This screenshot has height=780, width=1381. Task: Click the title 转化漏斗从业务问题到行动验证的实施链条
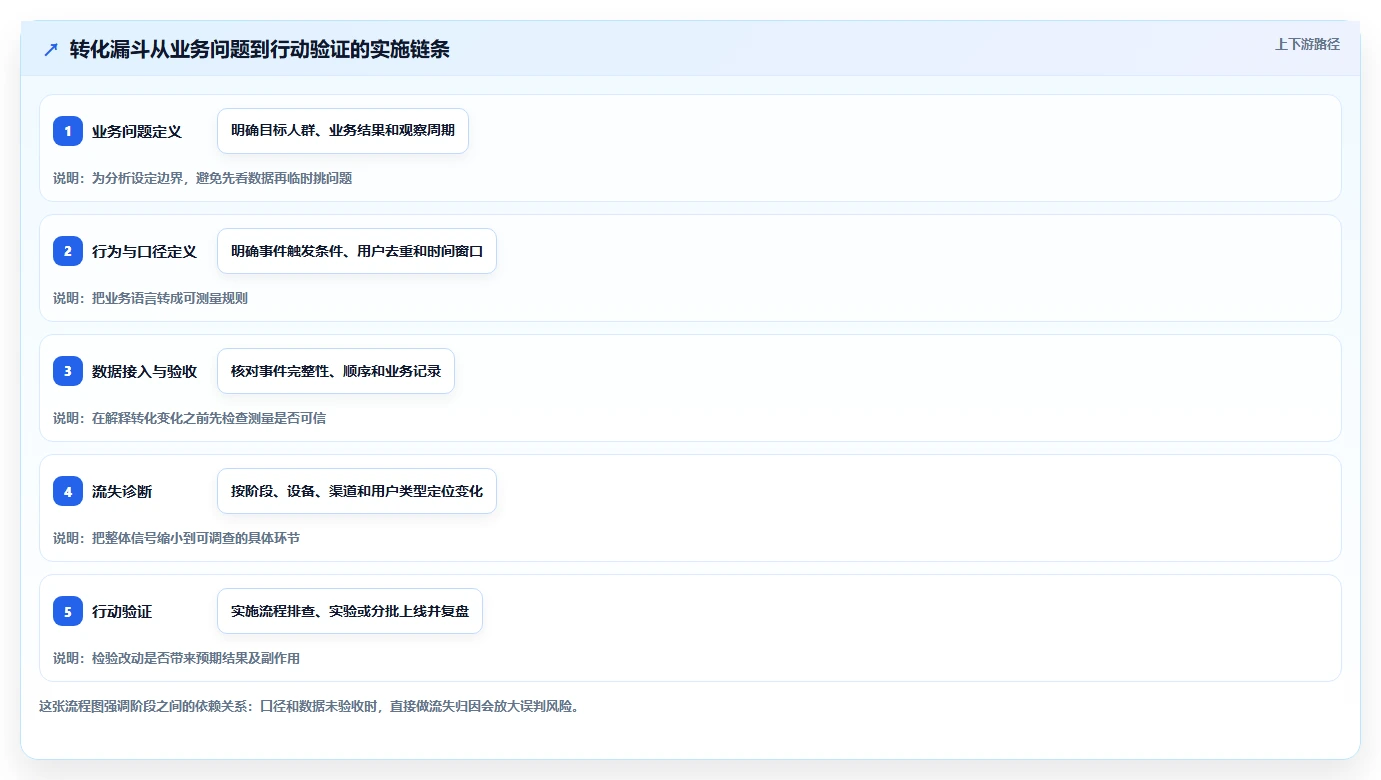(x=260, y=49)
